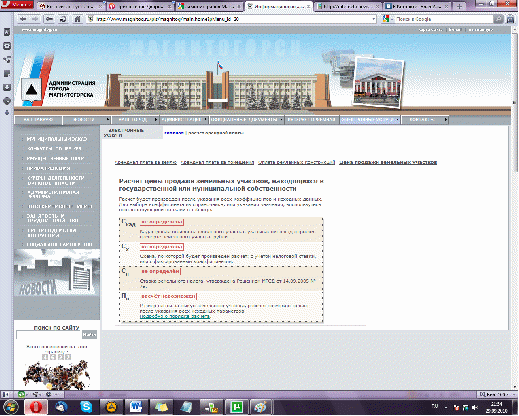Click the orange AIMP player icon in the taskbar
Viewport: 519px width, 416px height.
point(111,407)
